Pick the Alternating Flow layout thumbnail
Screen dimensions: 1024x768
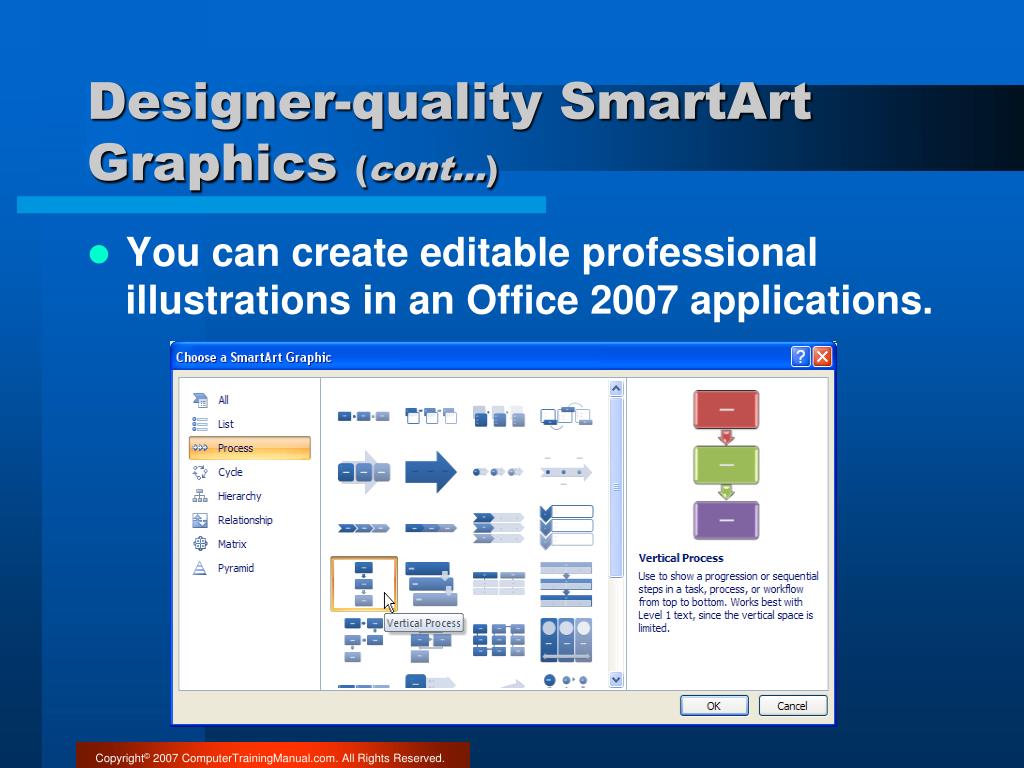(x=498, y=416)
